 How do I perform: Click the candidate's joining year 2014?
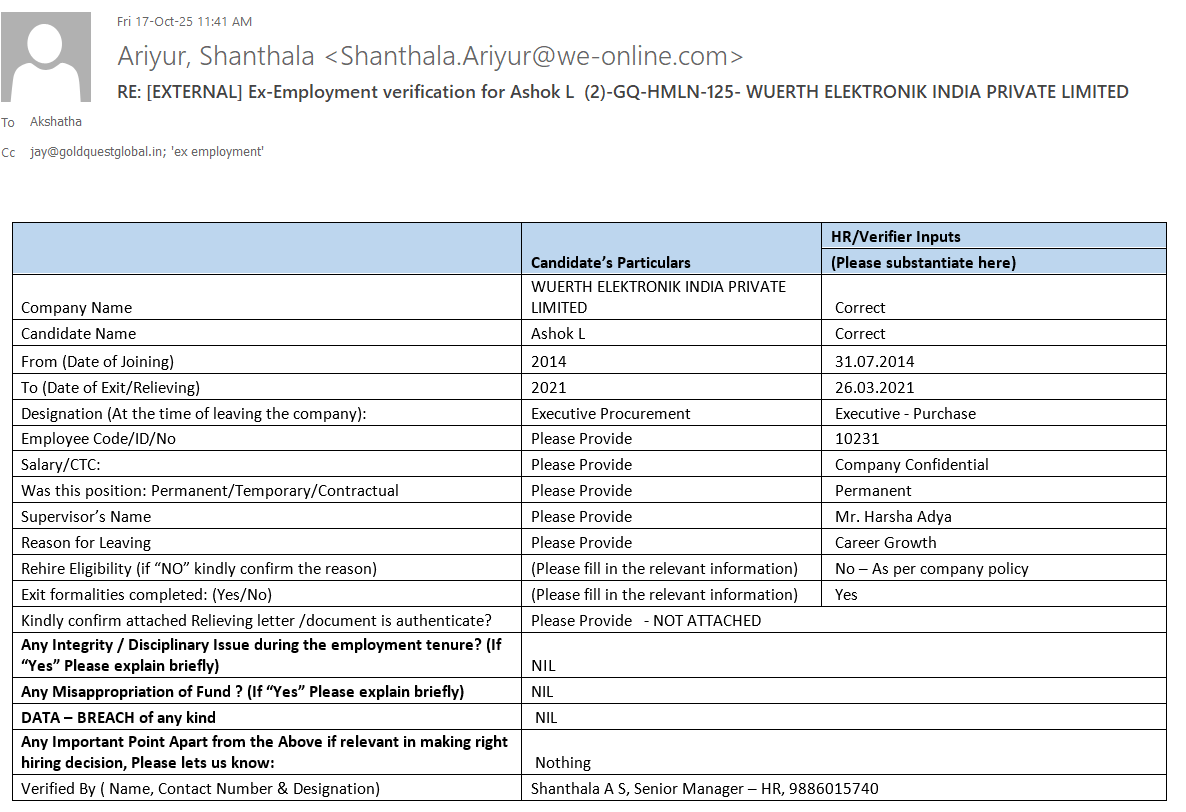[548, 361]
